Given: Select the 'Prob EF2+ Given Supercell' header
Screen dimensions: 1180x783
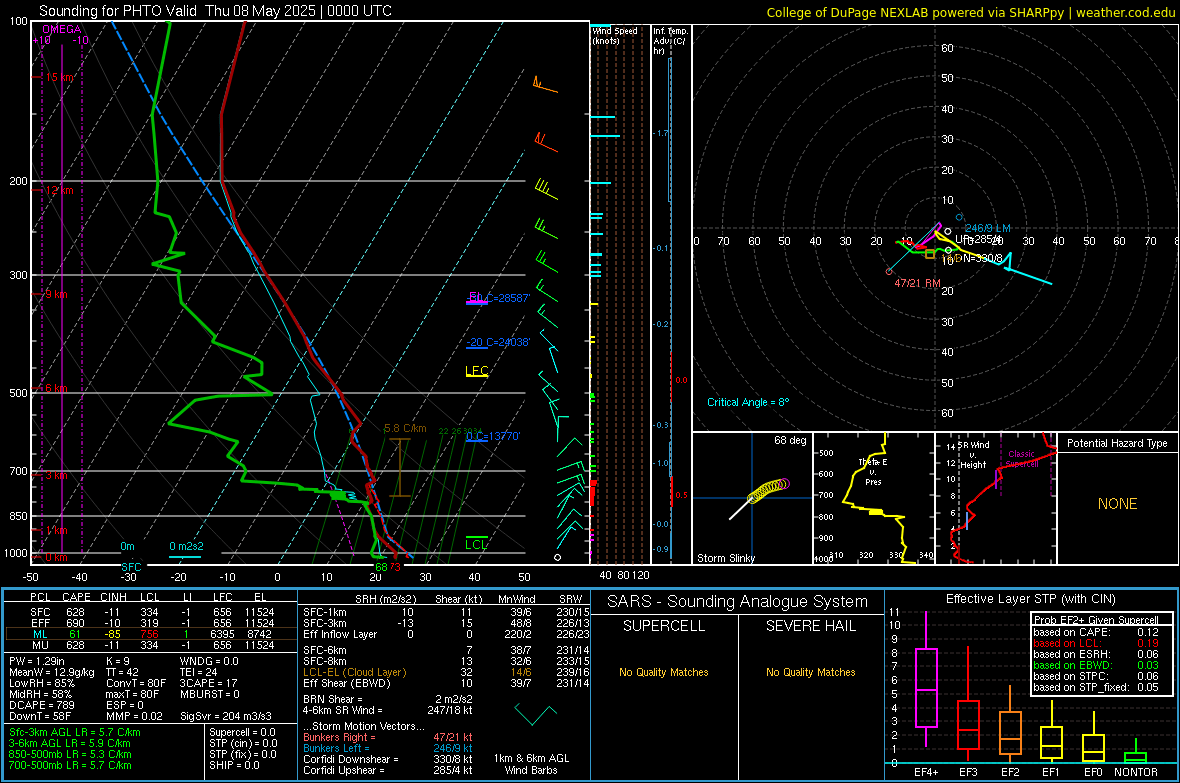Looking at the screenshot, I should coord(1096,620).
